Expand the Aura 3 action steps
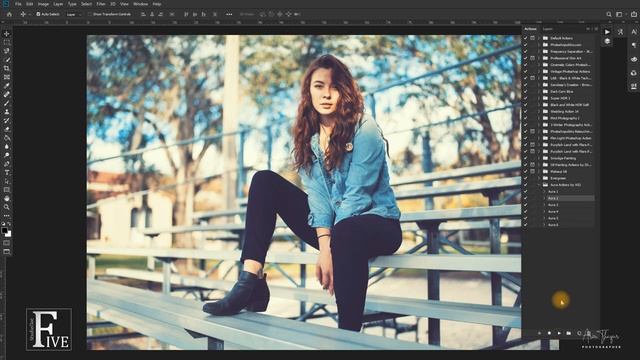 pyautogui.click(x=544, y=205)
